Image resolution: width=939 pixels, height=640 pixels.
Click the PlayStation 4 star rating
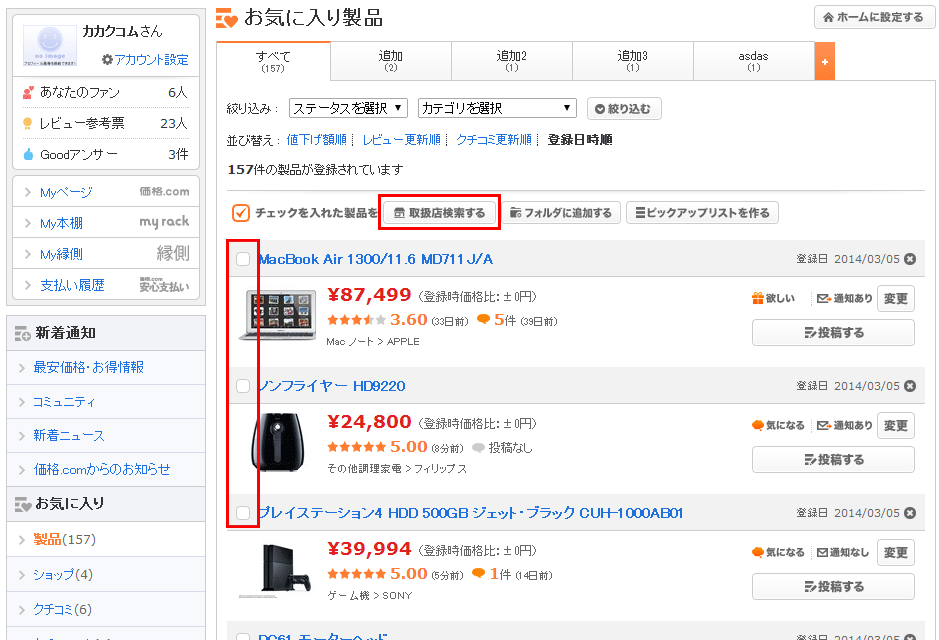356,574
